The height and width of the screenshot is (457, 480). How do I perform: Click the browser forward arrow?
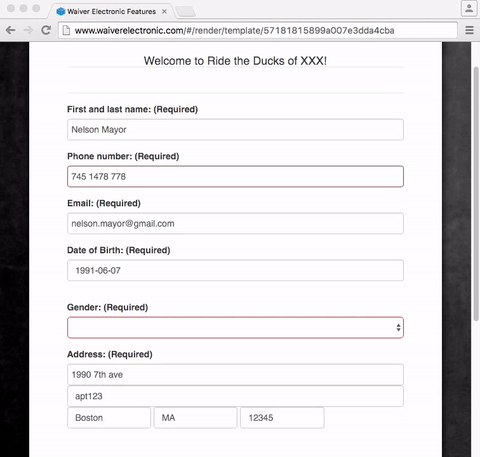click(28, 30)
